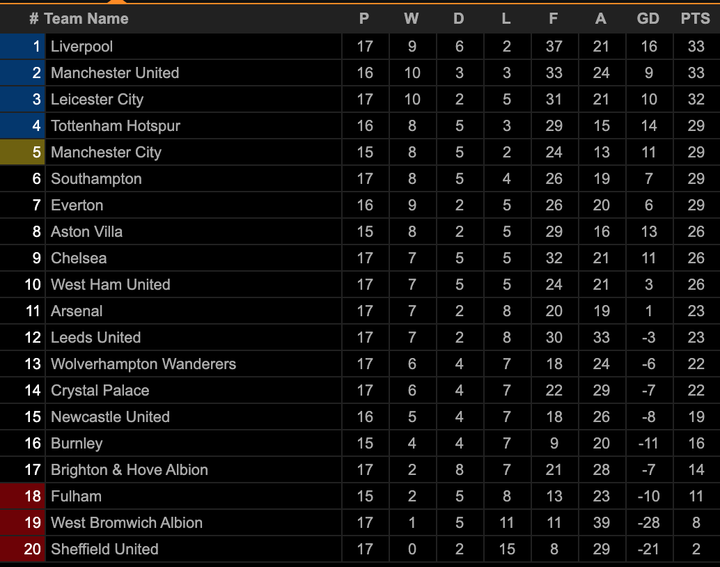Sort by GD column header
720x567 pixels.
pyautogui.click(x=648, y=18)
